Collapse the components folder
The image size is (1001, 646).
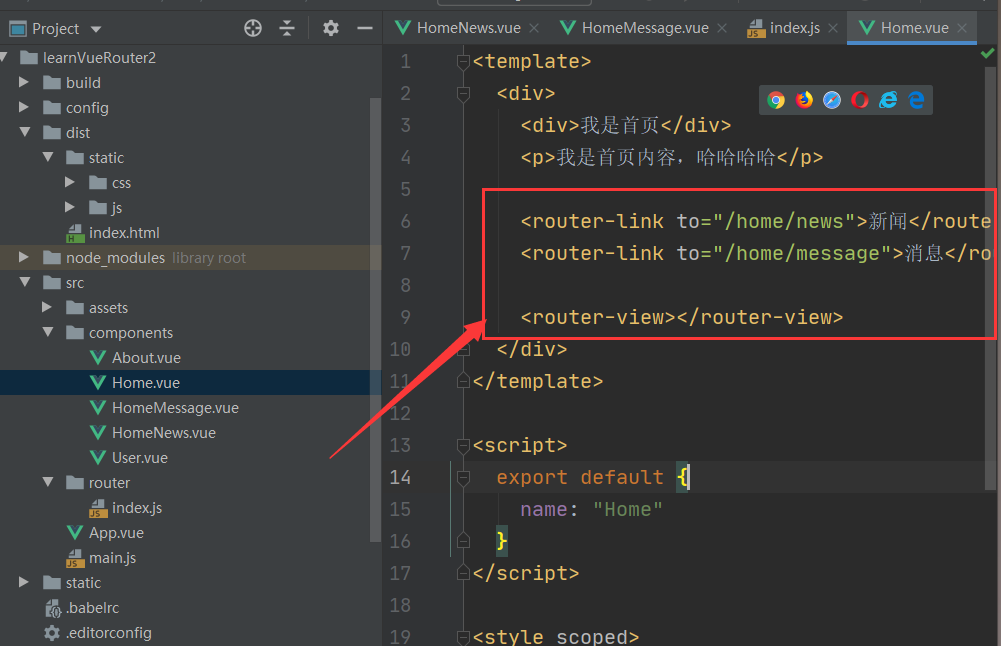click(x=48, y=332)
